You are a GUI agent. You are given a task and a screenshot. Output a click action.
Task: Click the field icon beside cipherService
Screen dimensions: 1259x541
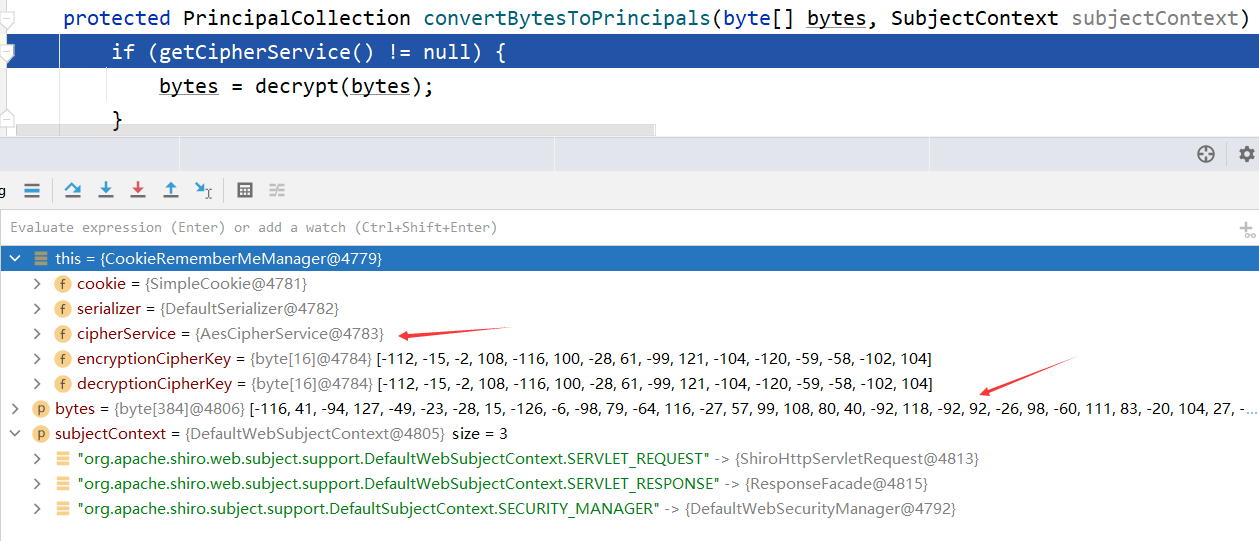point(62,333)
